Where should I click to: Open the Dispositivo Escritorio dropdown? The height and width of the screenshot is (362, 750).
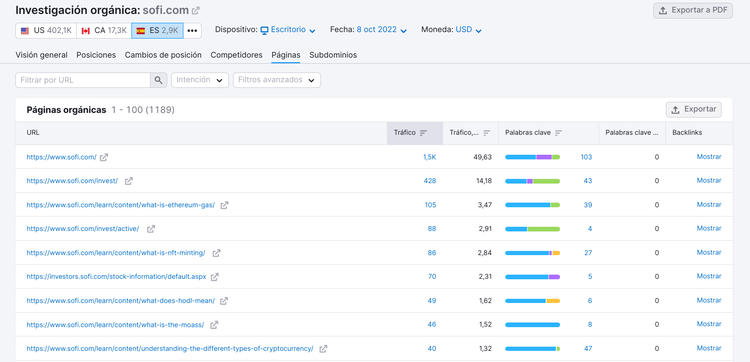point(288,30)
